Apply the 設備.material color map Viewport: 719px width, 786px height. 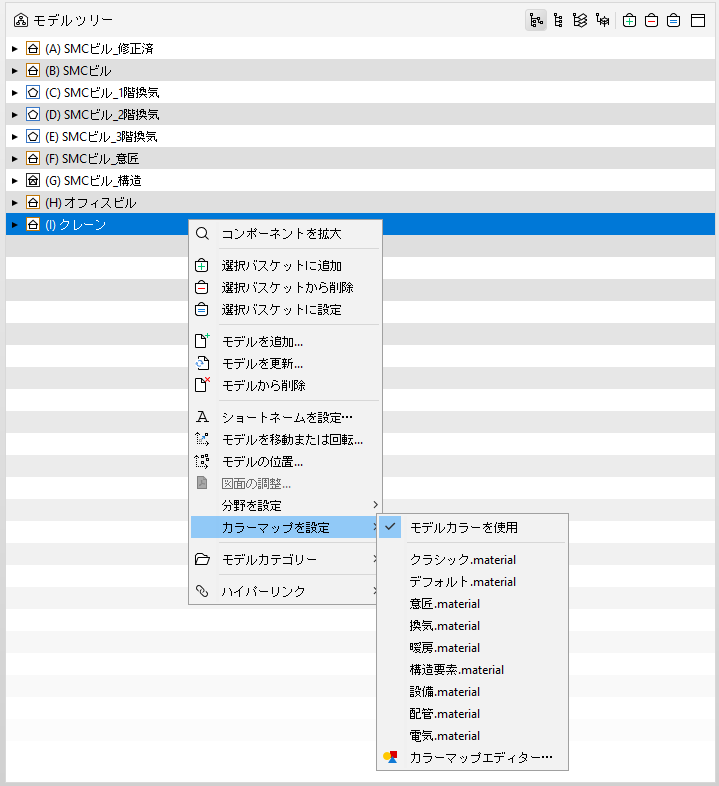[472, 692]
